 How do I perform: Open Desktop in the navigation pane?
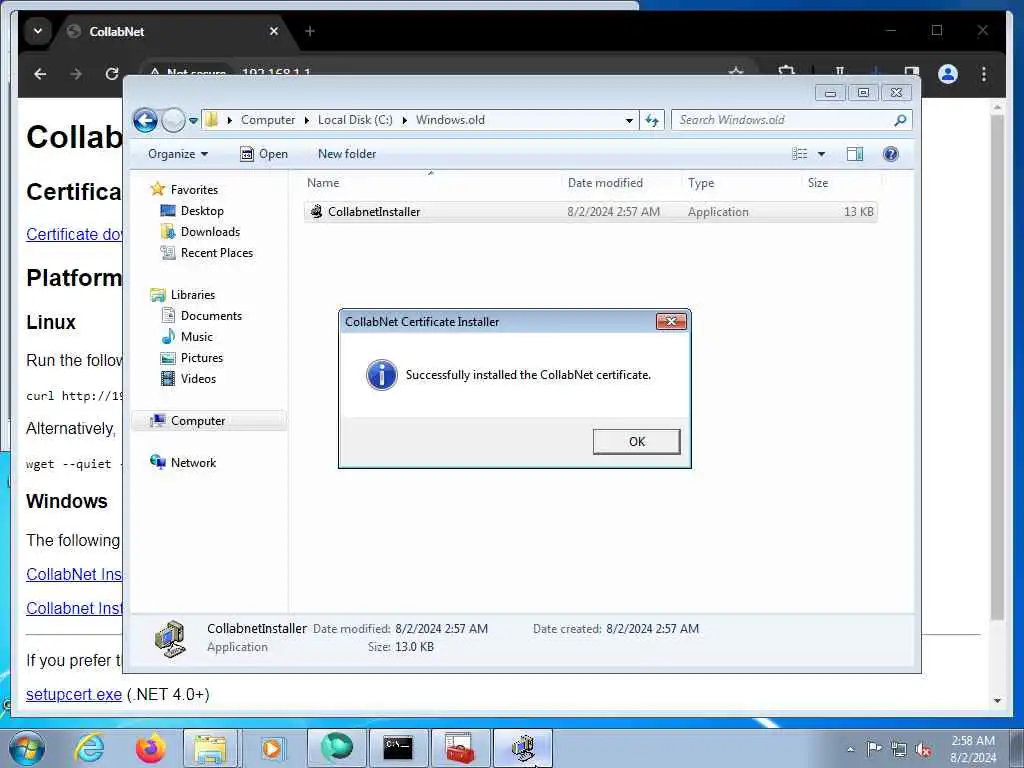pos(202,211)
